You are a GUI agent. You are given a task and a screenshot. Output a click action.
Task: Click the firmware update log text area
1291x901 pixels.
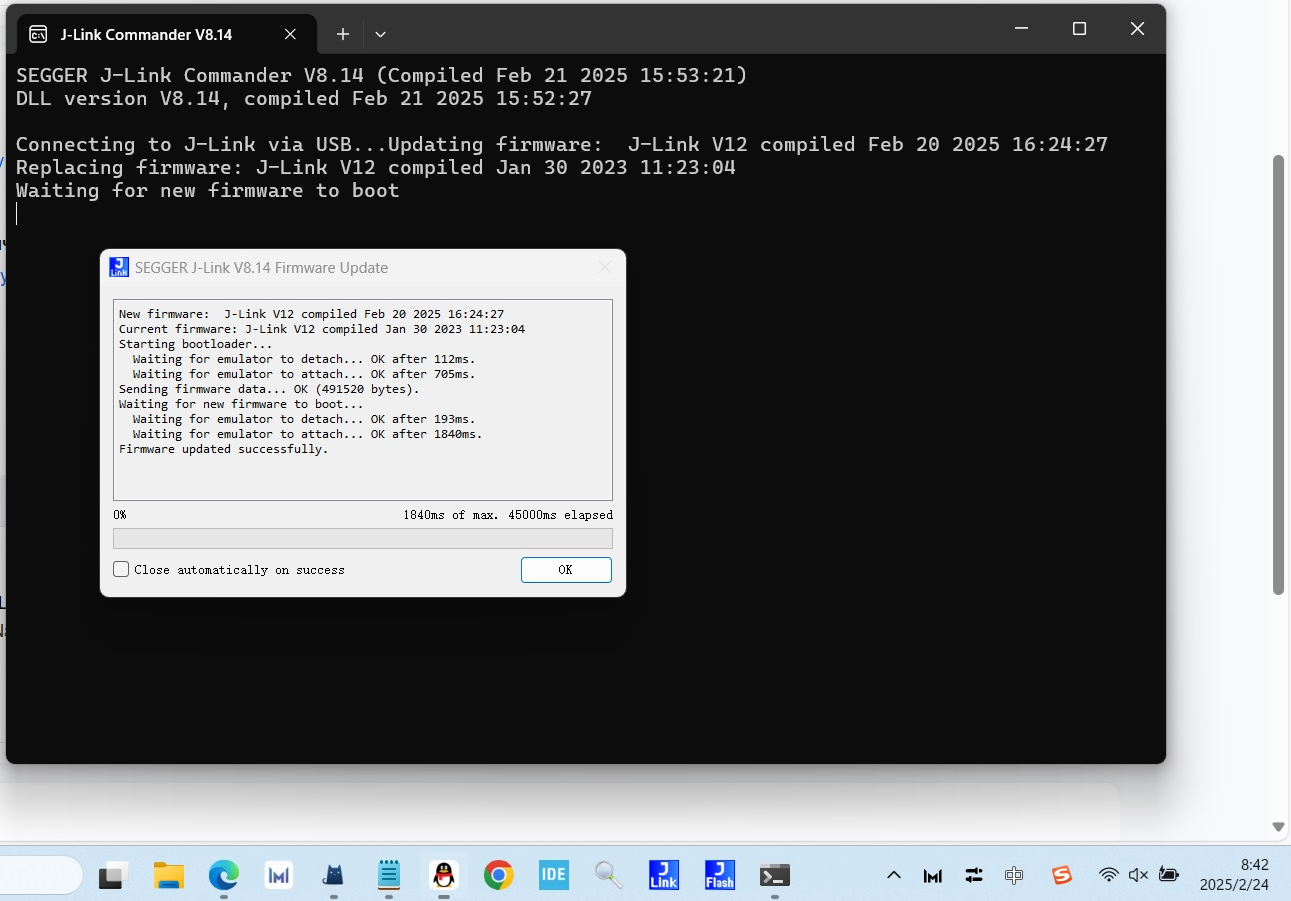[363, 400]
